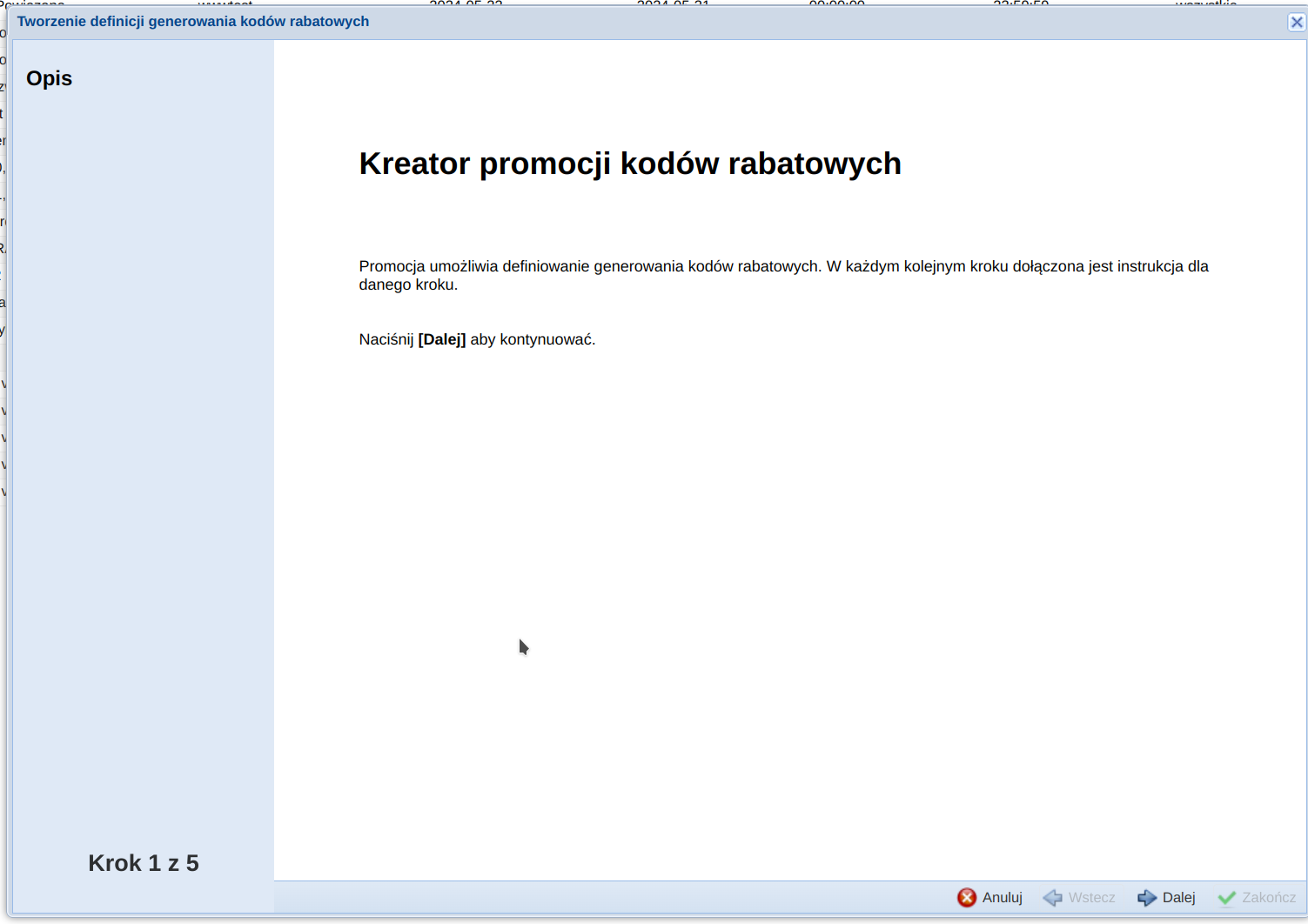
Task: Click the greyed-out Zakończ button
Action: pos(1257,897)
